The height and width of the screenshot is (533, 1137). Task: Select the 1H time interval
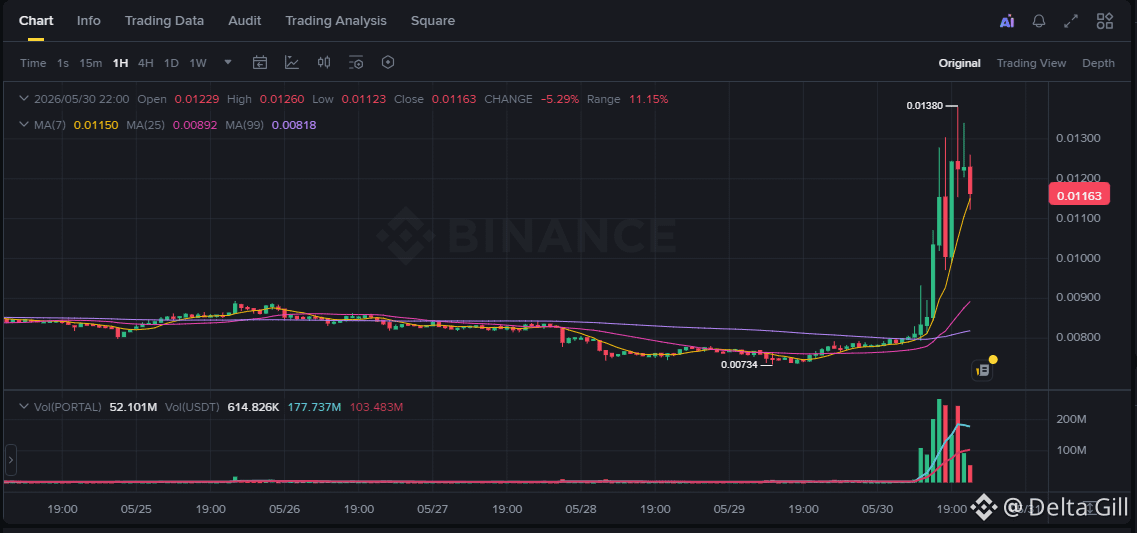click(120, 63)
